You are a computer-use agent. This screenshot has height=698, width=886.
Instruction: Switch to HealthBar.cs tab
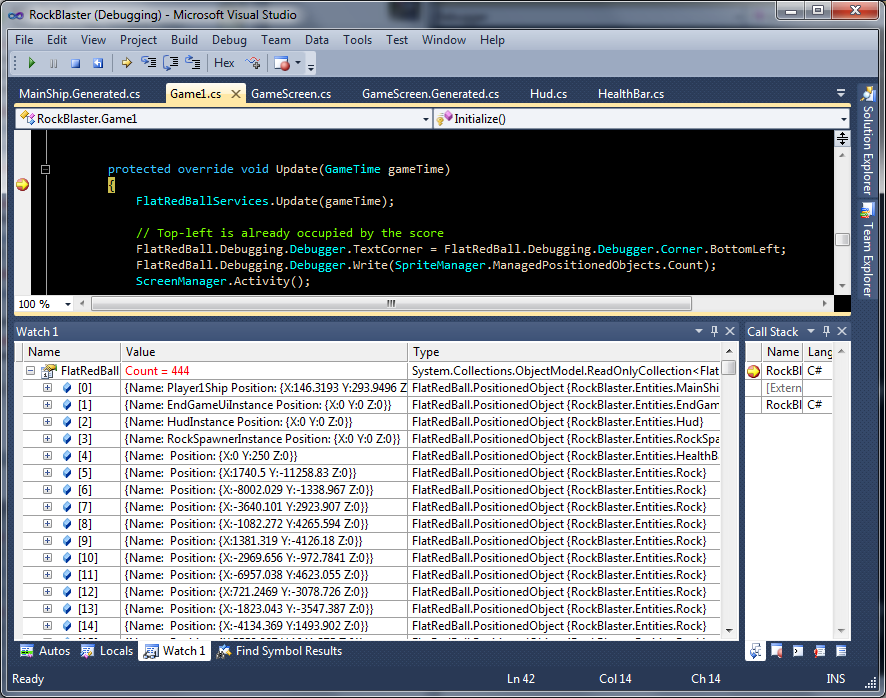pos(631,94)
